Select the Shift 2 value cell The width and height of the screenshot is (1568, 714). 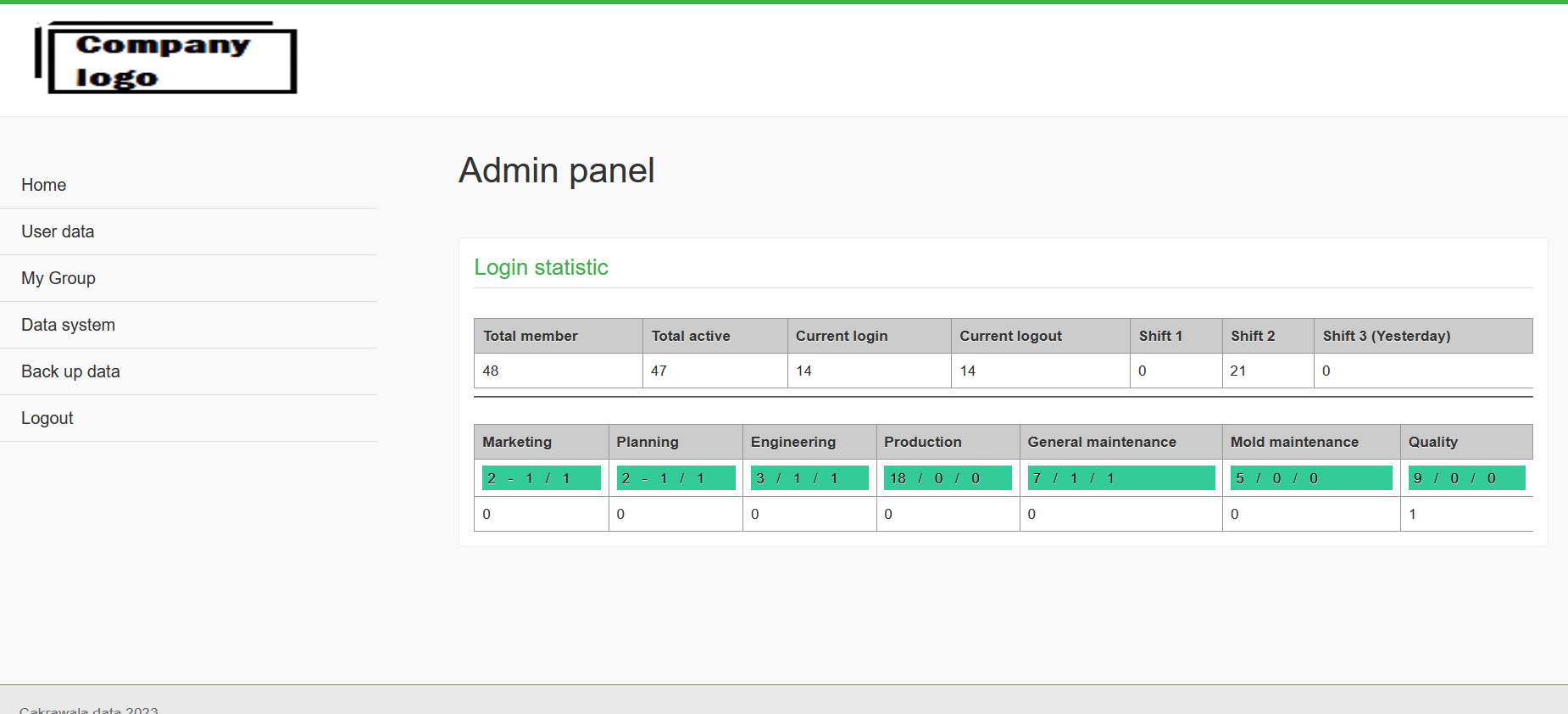1267,371
